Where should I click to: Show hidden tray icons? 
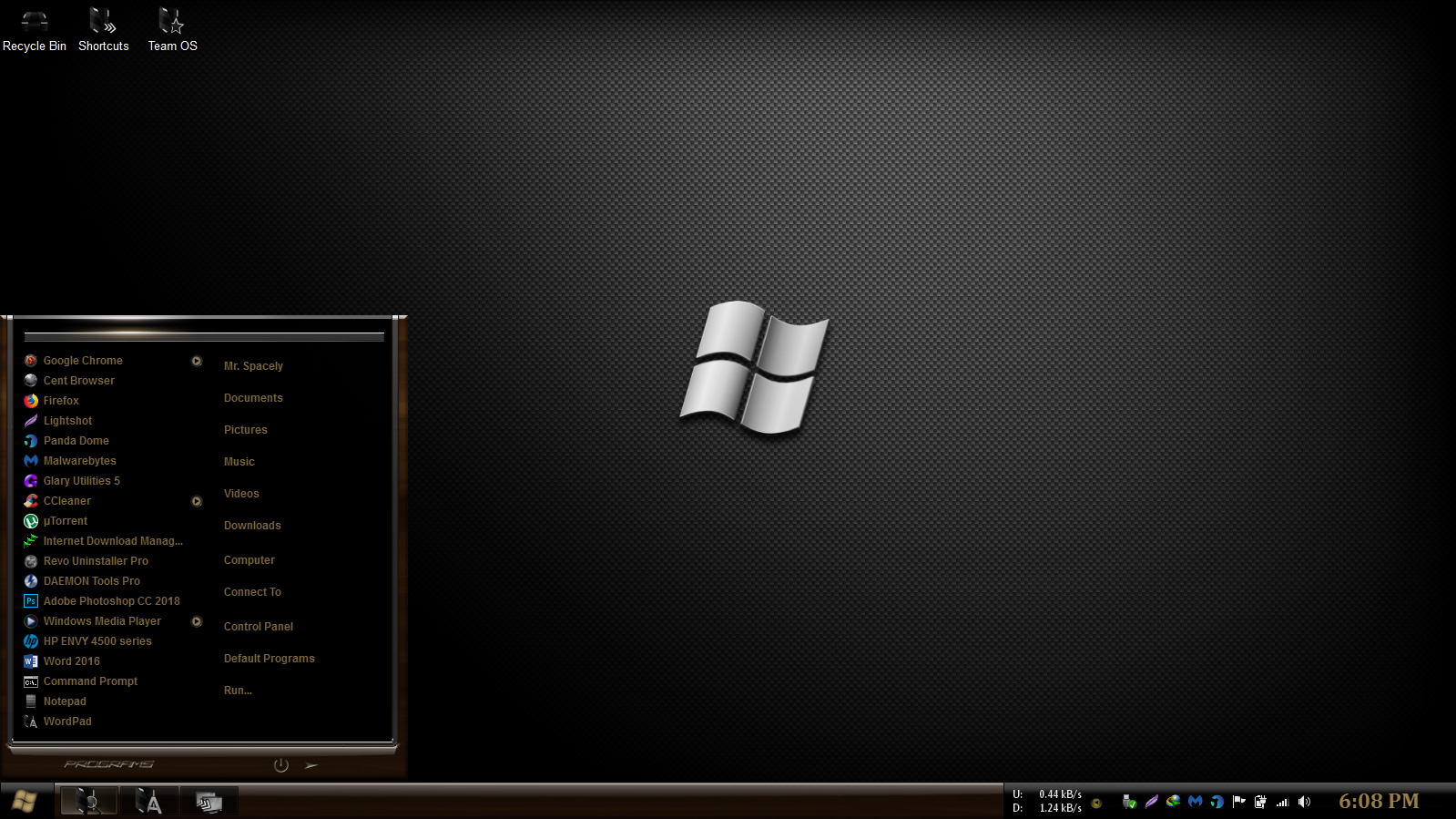(1096, 803)
